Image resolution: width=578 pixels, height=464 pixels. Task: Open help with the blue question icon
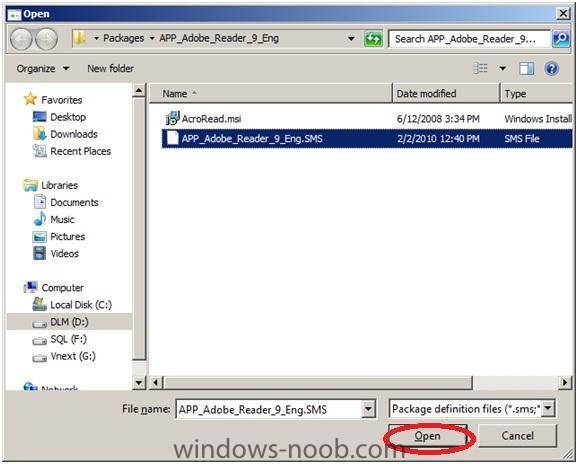552,68
